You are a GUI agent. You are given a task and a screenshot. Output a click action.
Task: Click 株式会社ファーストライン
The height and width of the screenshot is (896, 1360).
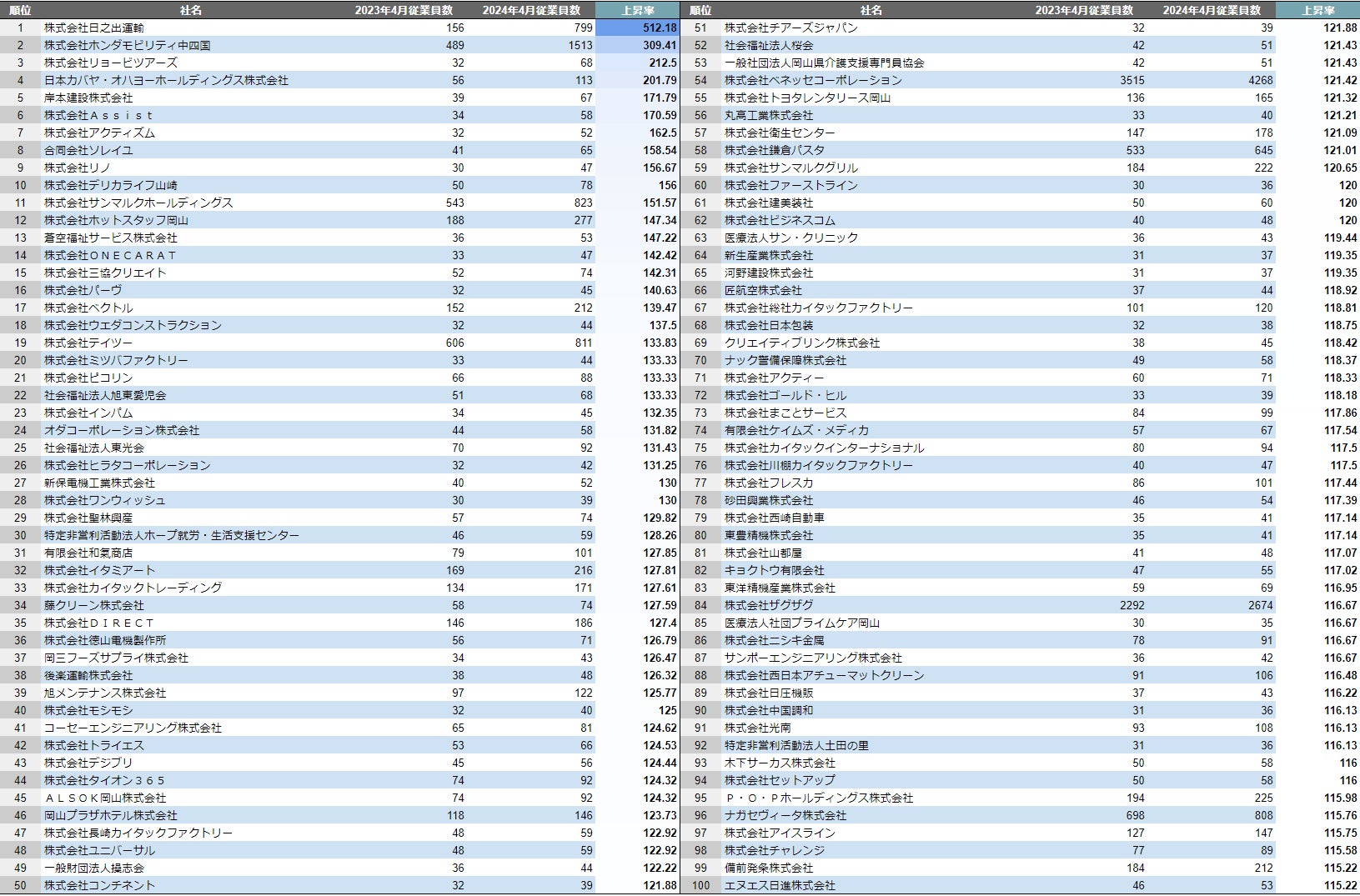790,185
